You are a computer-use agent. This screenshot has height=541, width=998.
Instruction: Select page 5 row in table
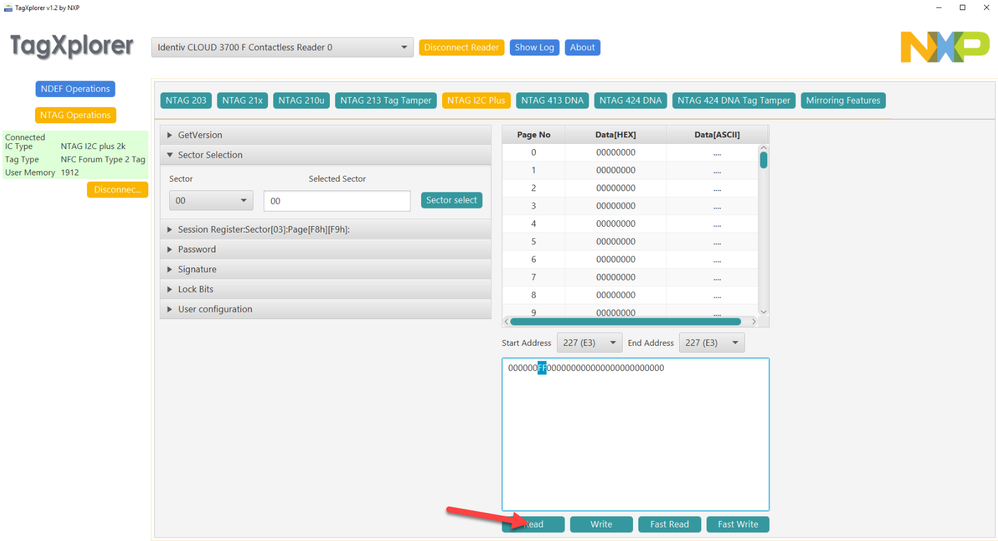coord(630,242)
